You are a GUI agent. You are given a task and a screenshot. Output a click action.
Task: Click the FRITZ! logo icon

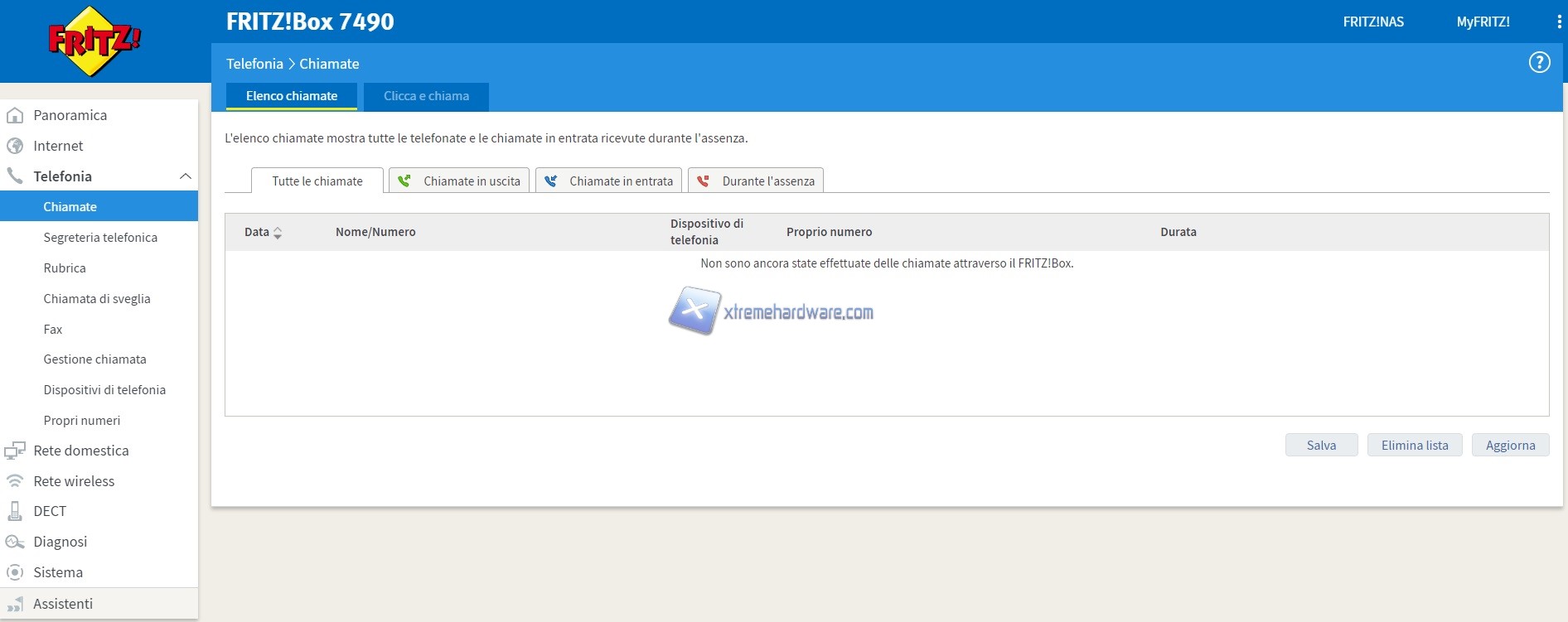pyautogui.click(x=94, y=41)
